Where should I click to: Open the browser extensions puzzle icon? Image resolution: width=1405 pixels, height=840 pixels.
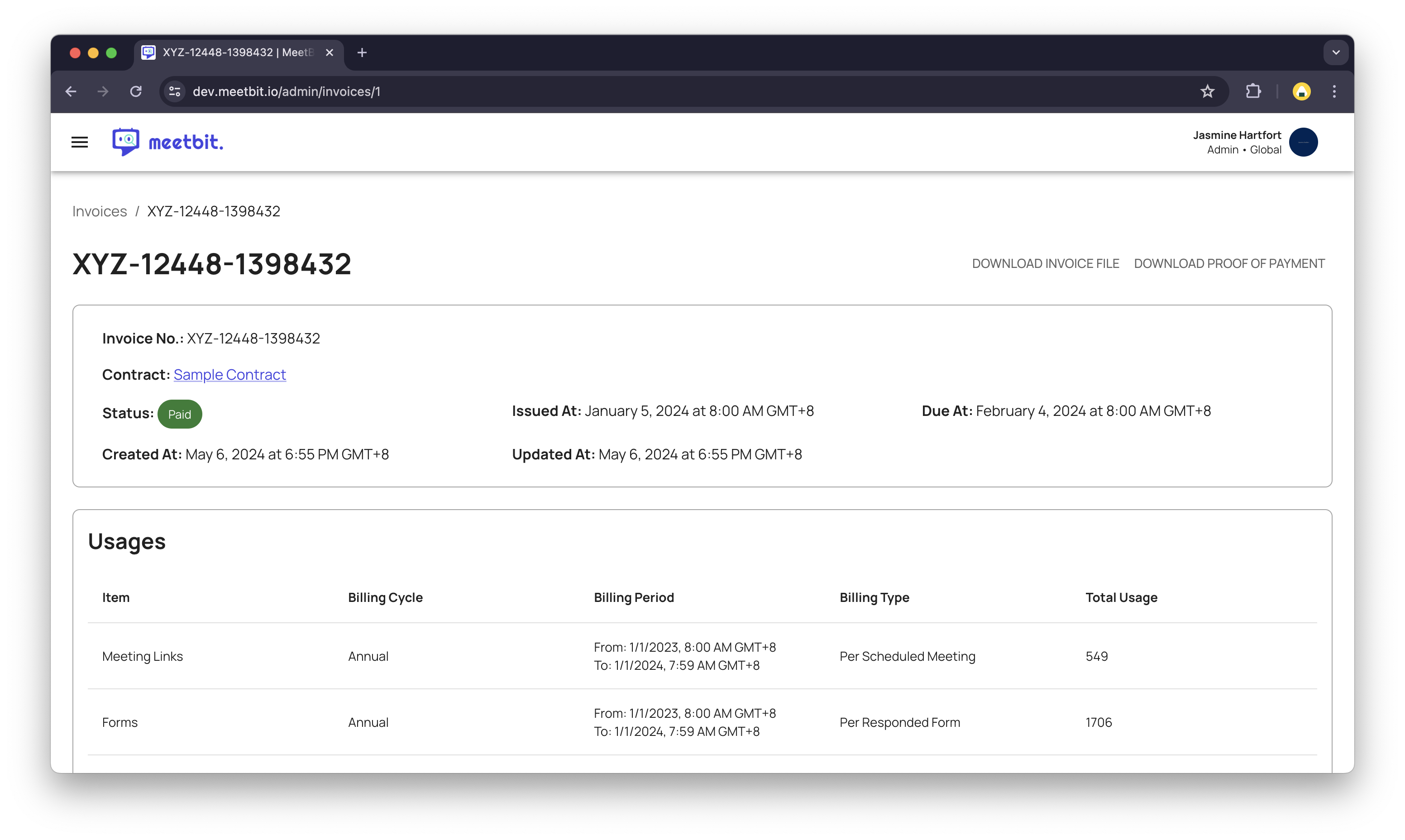click(x=1253, y=91)
